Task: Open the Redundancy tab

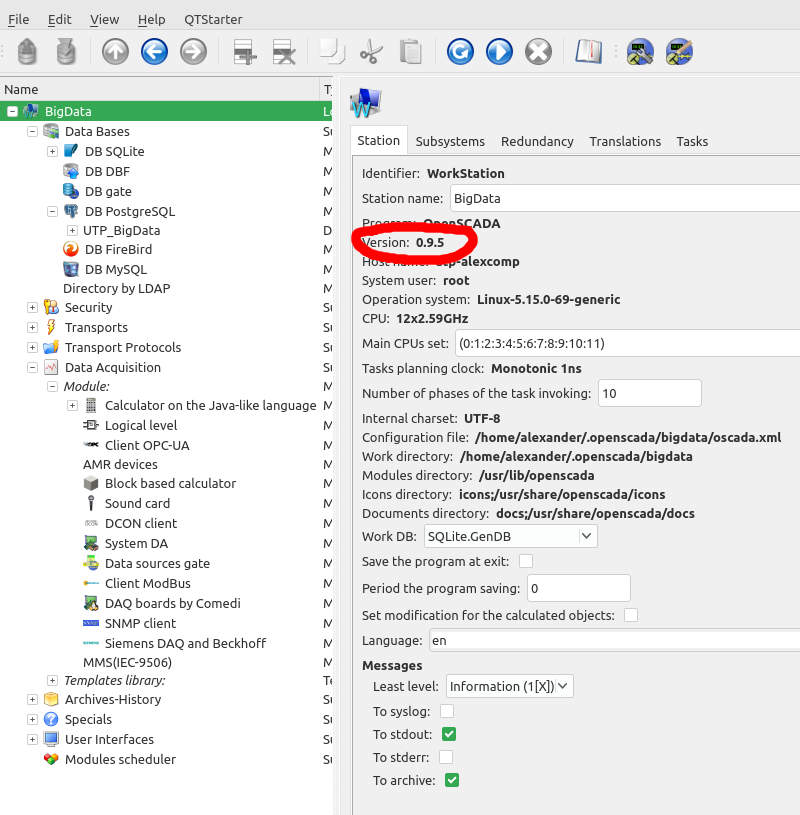Action: (537, 142)
